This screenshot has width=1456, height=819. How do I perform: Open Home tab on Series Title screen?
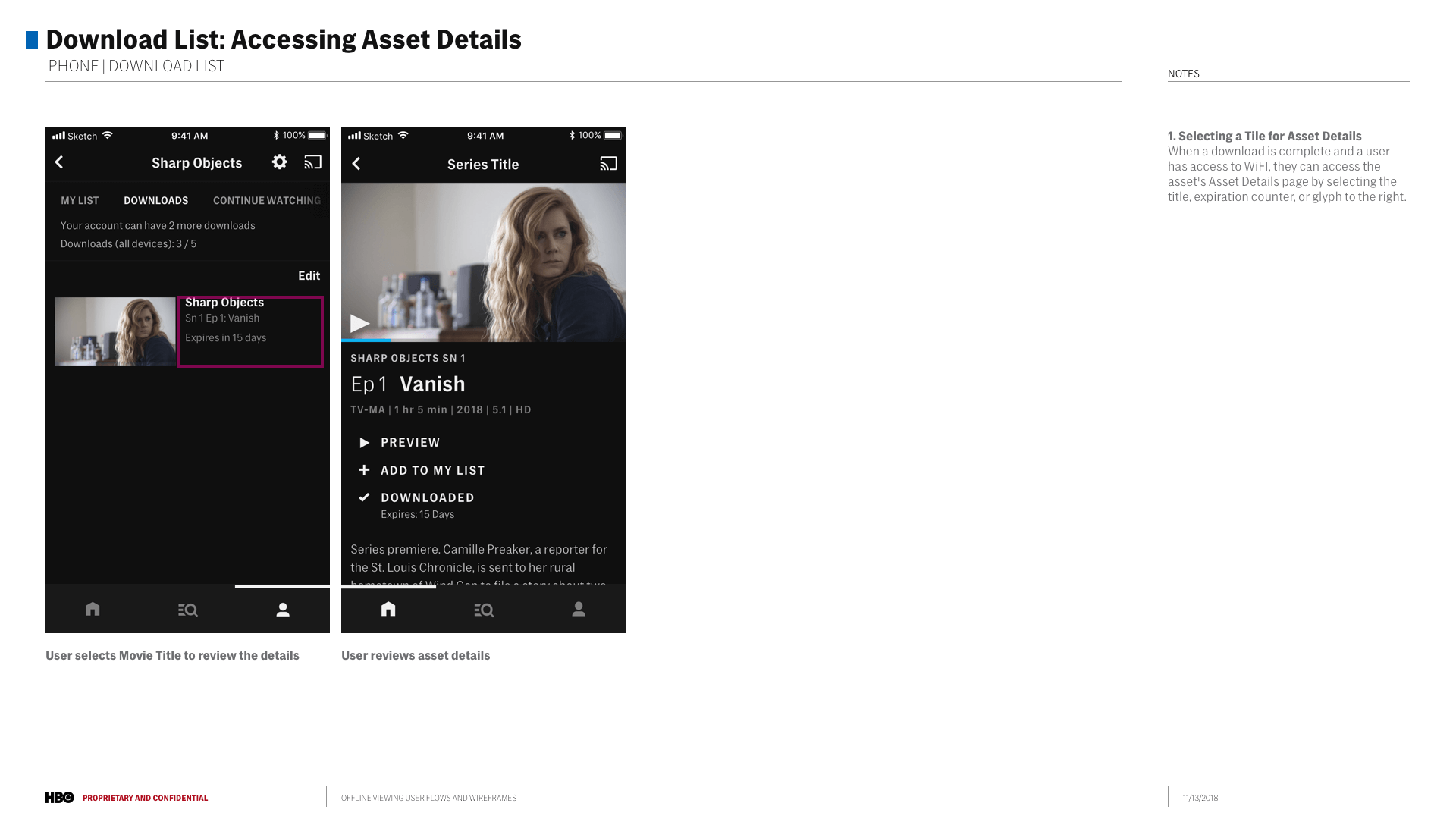[x=388, y=609]
